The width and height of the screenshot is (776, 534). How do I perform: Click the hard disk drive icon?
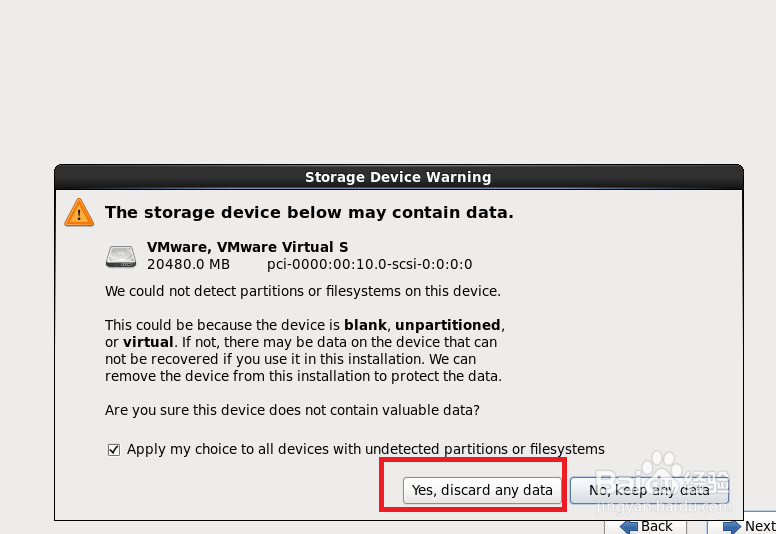(x=121, y=256)
